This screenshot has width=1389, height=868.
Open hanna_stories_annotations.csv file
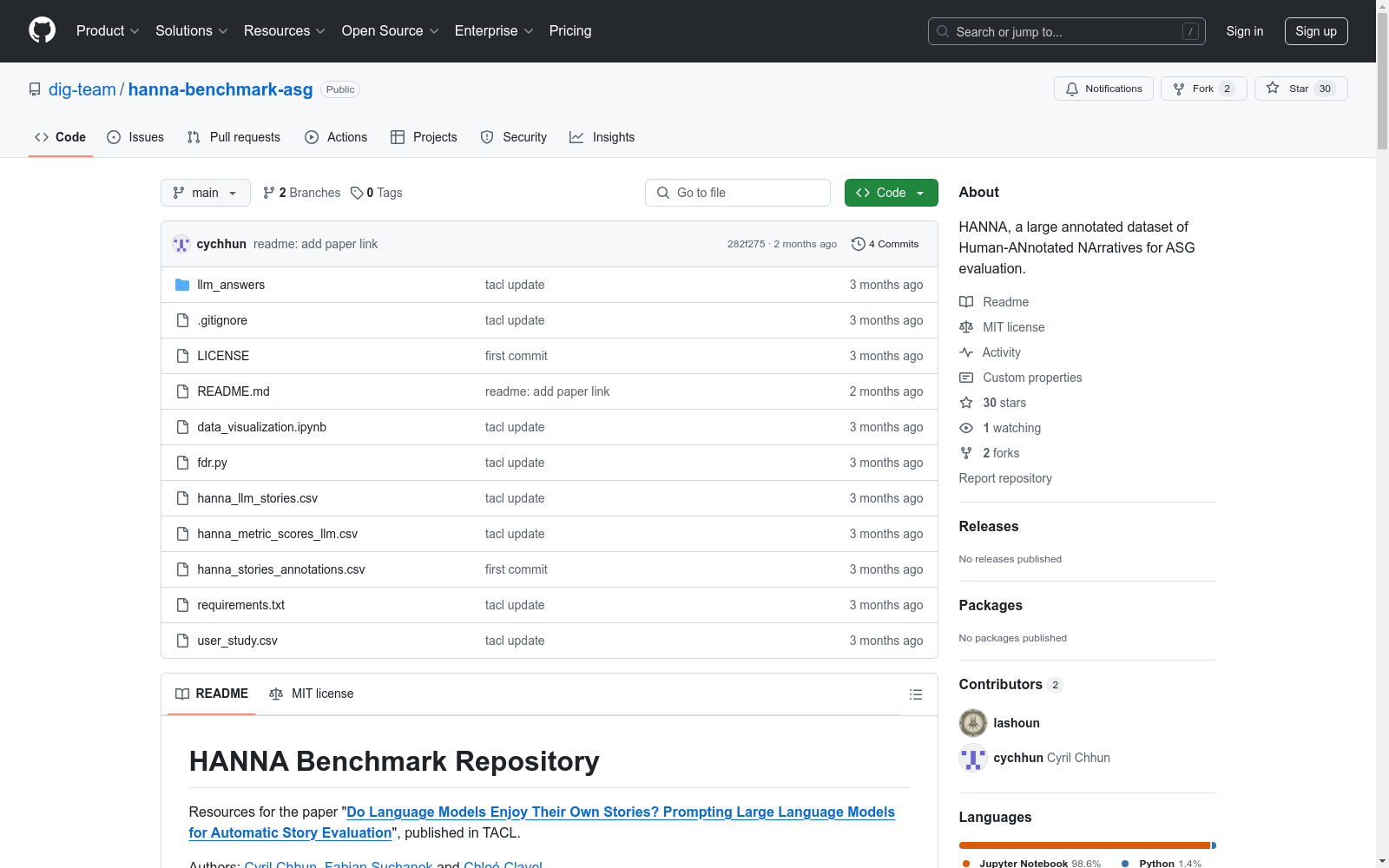pyautogui.click(x=280, y=569)
